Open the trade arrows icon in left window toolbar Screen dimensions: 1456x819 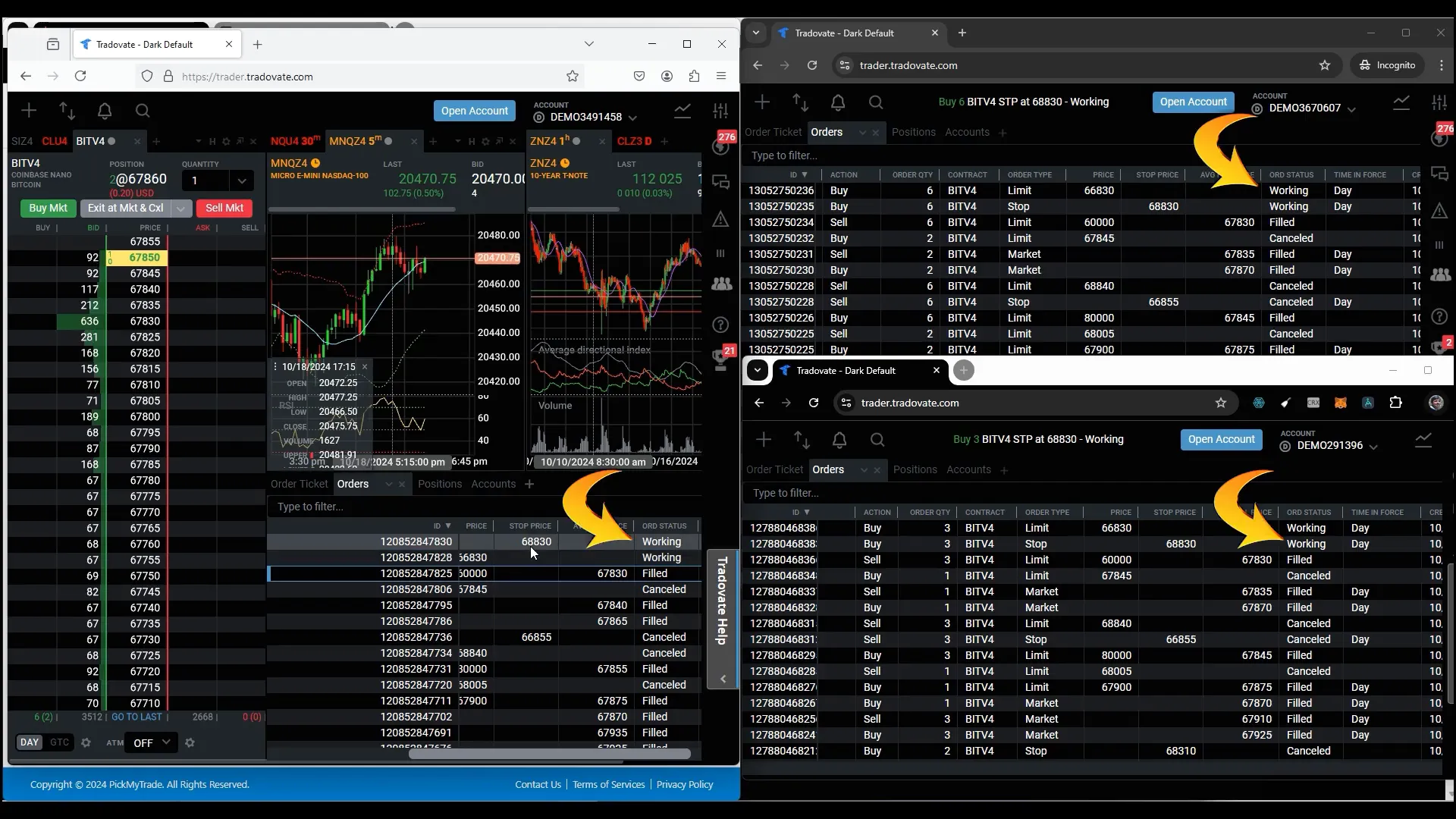[x=67, y=111]
